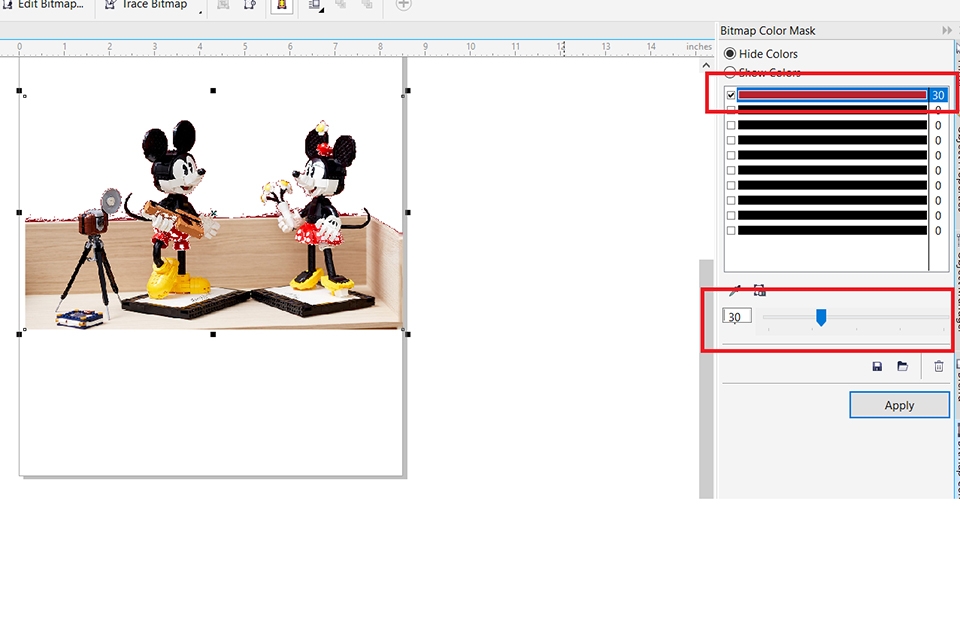Click the circled plus icon in toolbar
This screenshot has width=960, height=641.
404,5
